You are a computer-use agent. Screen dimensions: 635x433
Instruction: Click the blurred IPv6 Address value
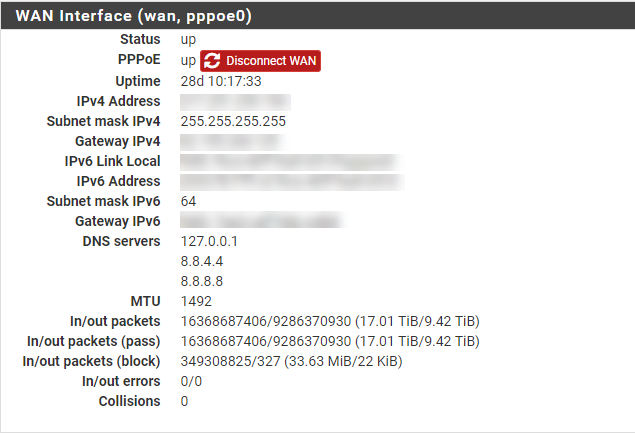[x=292, y=181]
